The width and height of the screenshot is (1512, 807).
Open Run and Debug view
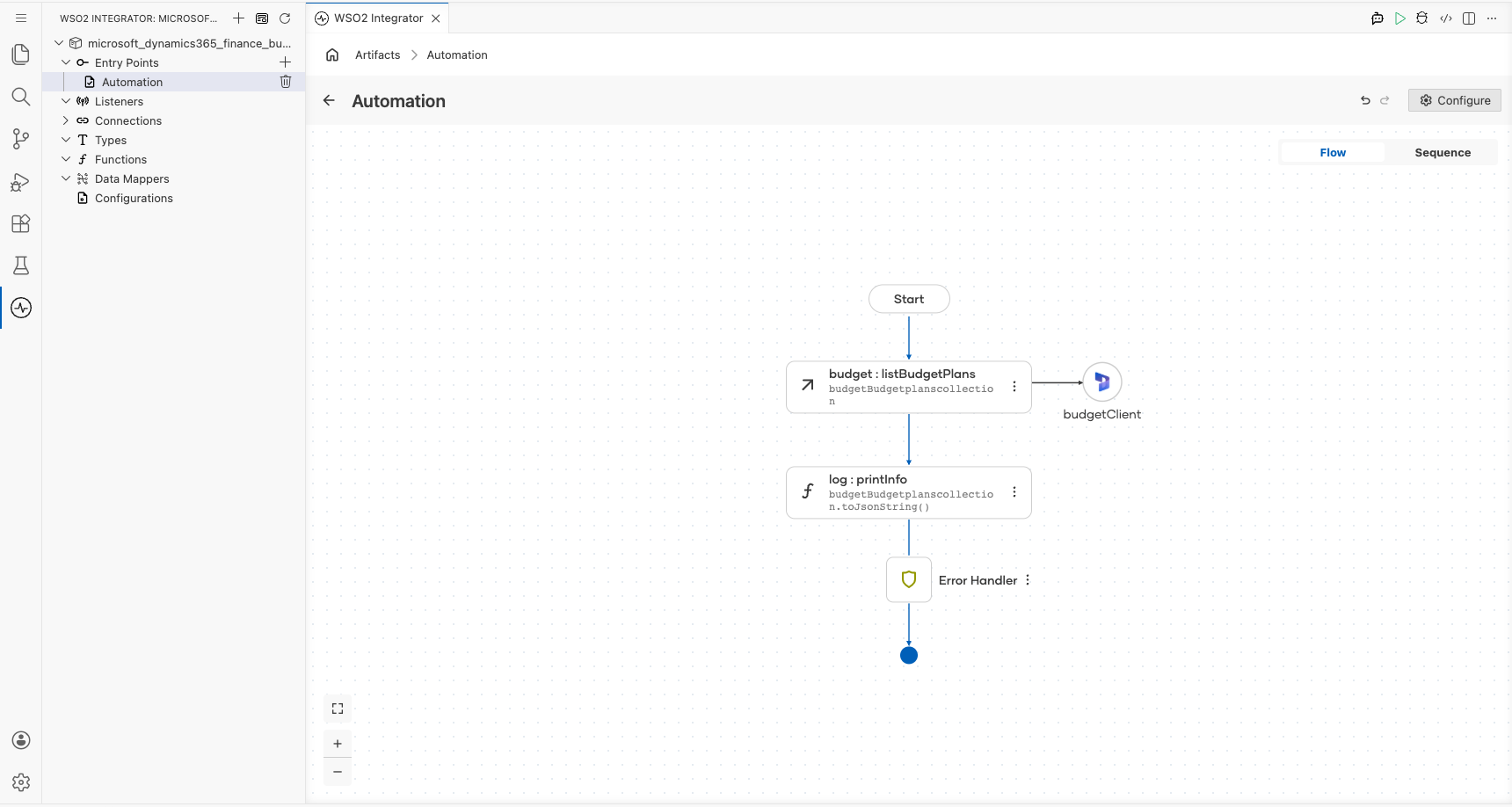point(21,181)
